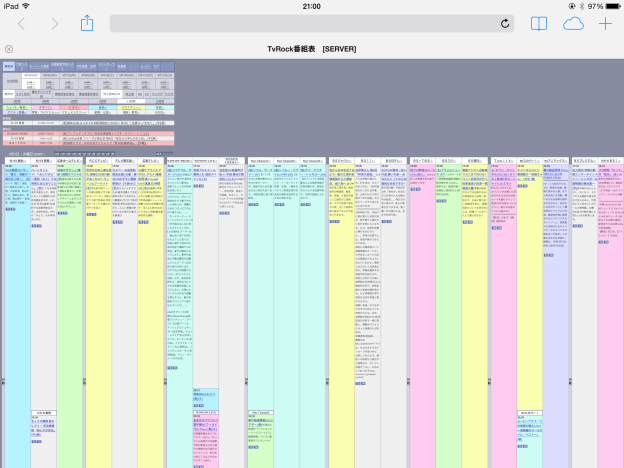Select the white highlighted first date cell
This screenshot has width=624, height=468.
point(31,75)
